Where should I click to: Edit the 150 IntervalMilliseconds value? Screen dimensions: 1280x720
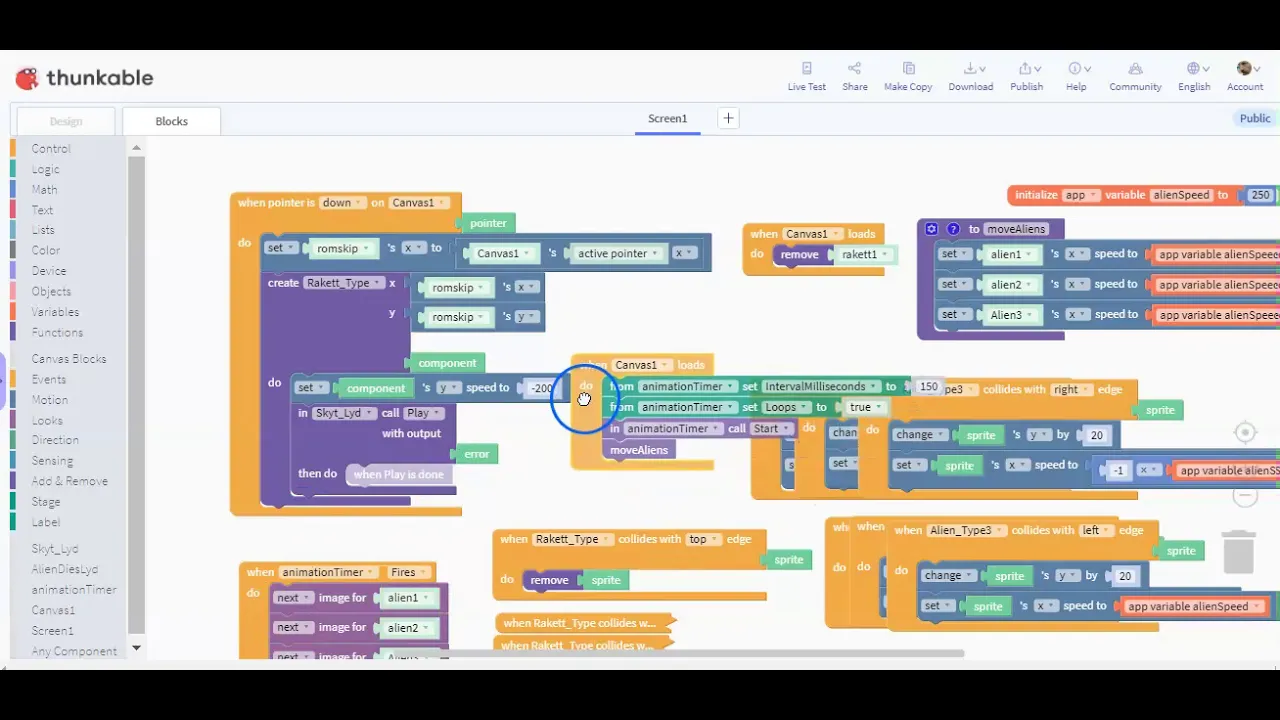(928, 387)
